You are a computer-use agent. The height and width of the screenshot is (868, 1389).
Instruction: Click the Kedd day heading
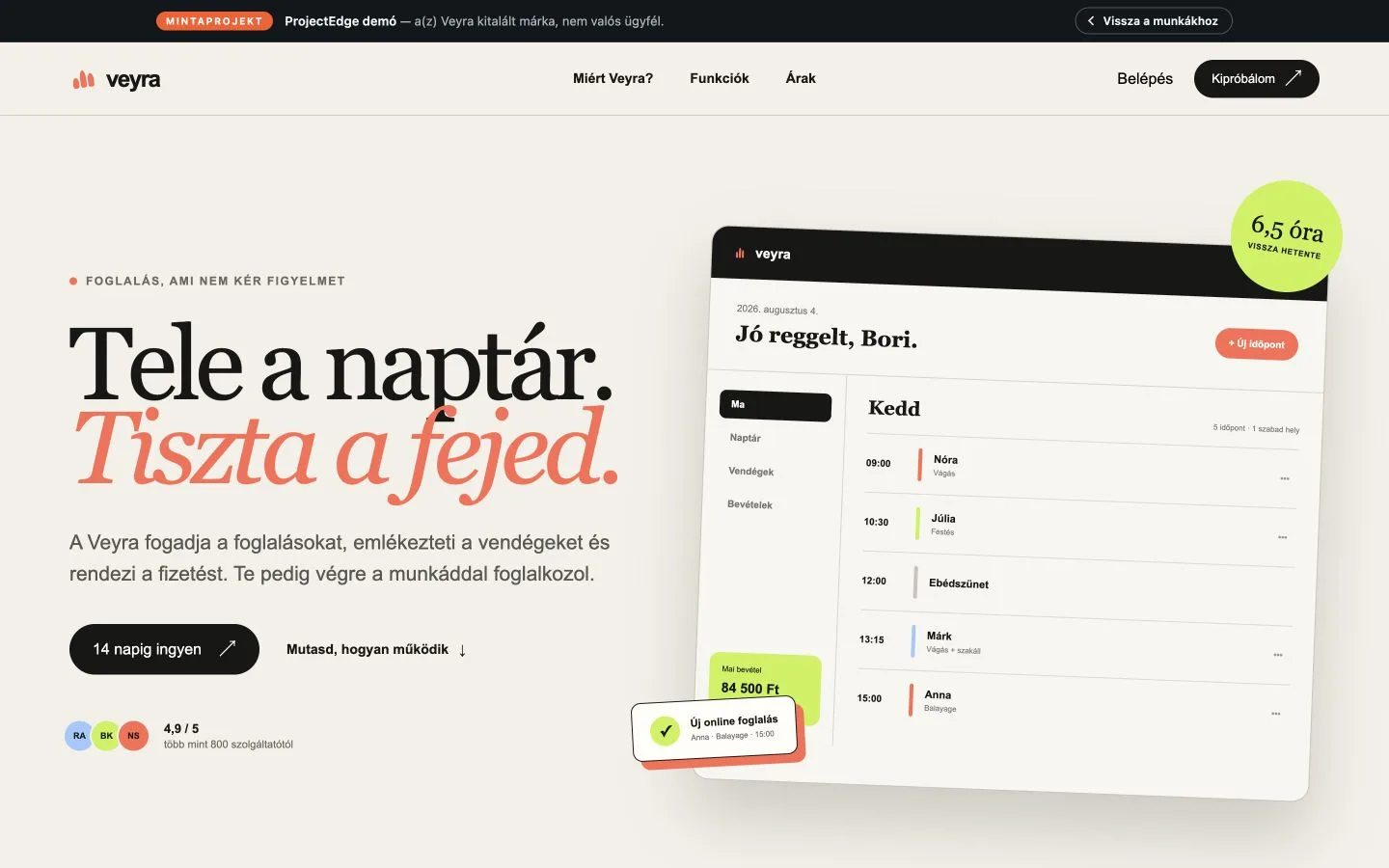coord(894,408)
